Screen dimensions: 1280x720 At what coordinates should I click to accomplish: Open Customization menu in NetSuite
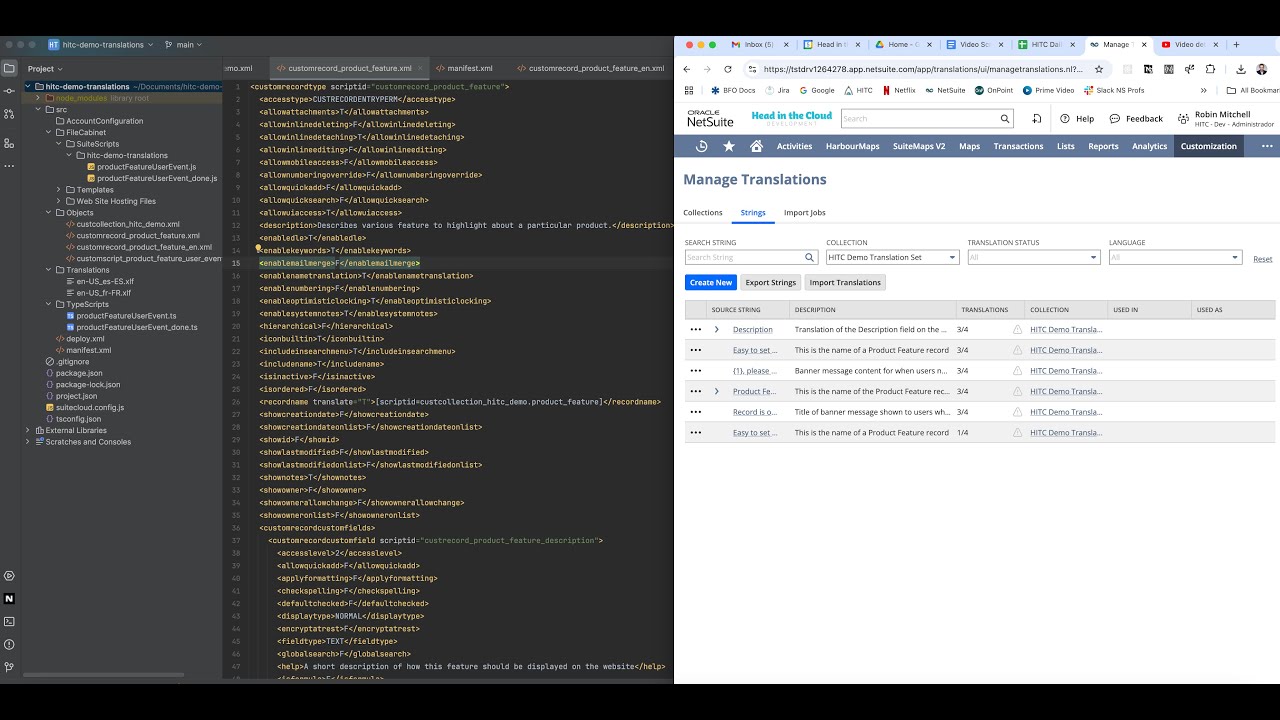coord(1208,146)
